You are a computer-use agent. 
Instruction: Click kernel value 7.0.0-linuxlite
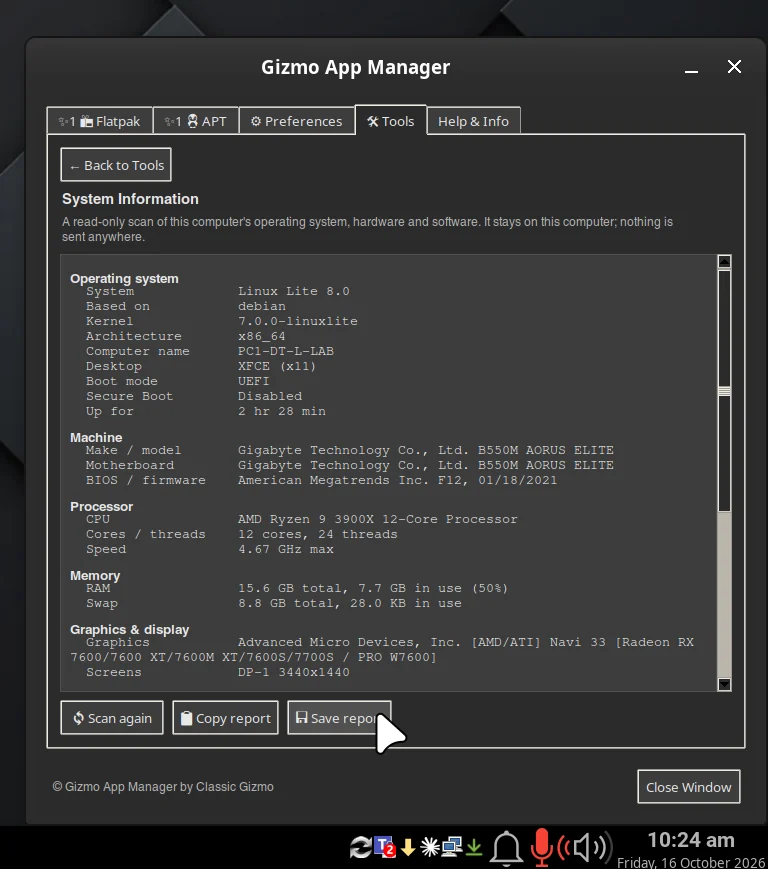[x=298, y=321]
